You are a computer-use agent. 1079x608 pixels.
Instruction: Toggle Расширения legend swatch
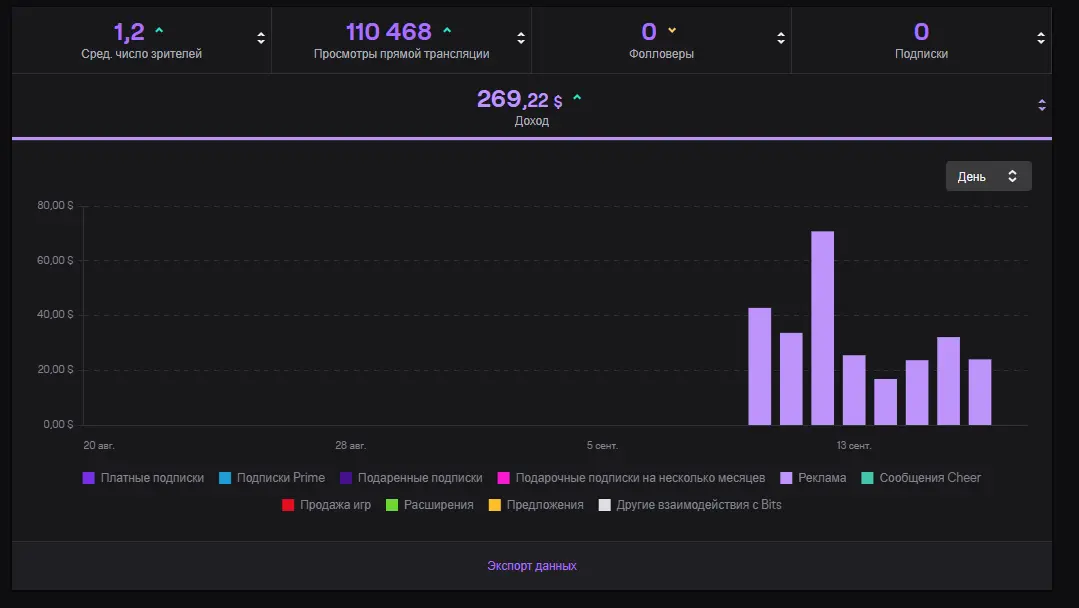tap(392, 505)
